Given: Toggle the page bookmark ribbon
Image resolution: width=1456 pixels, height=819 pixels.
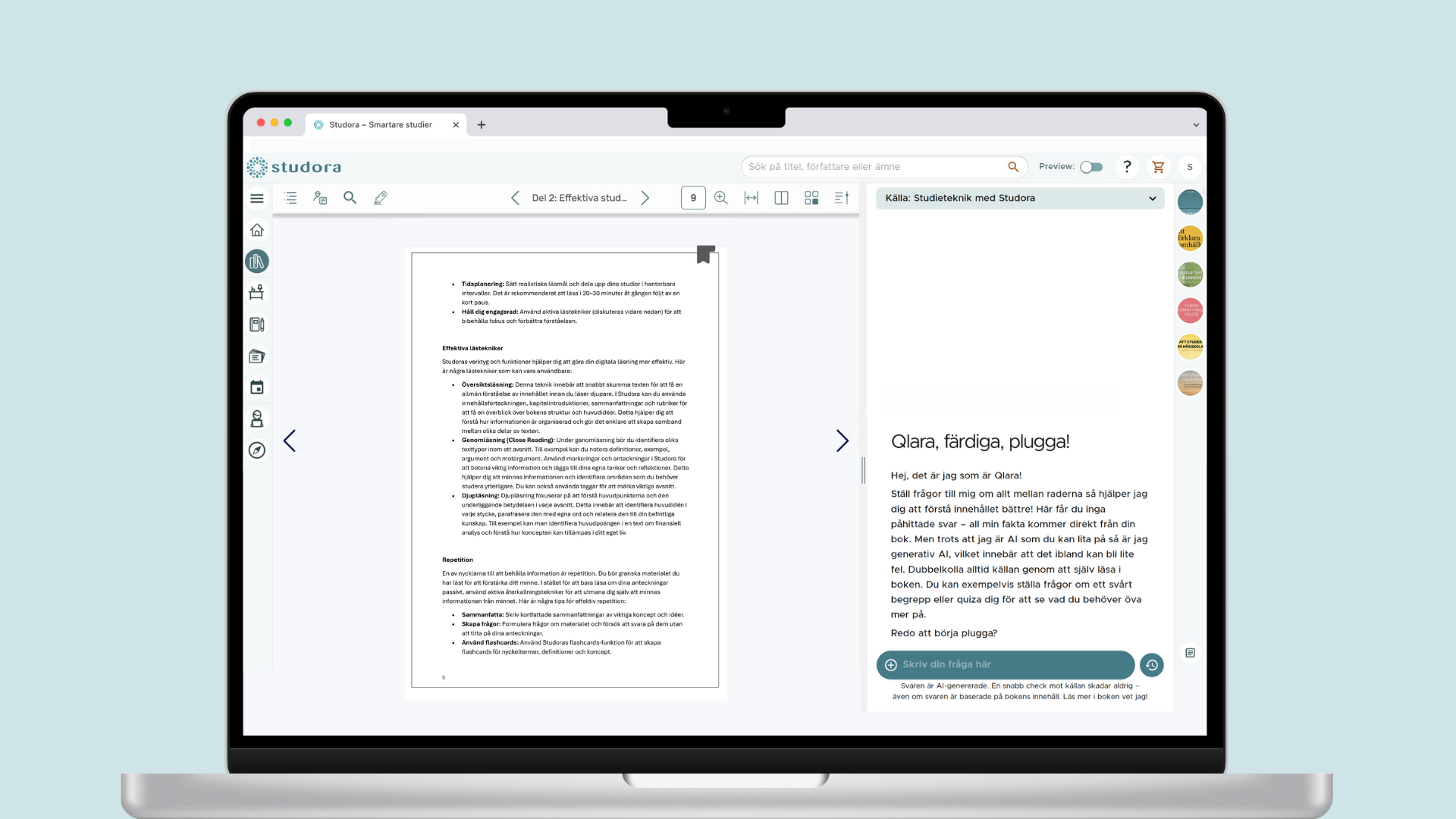Looking at the screenshot, I should click(x=705, y=255).
